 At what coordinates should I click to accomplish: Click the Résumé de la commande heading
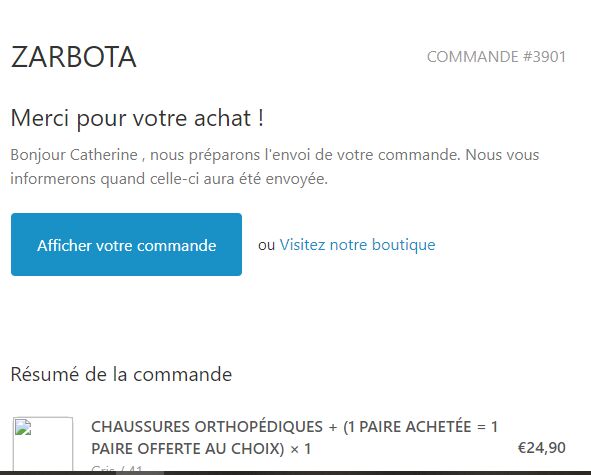click(x=121, y=374)
